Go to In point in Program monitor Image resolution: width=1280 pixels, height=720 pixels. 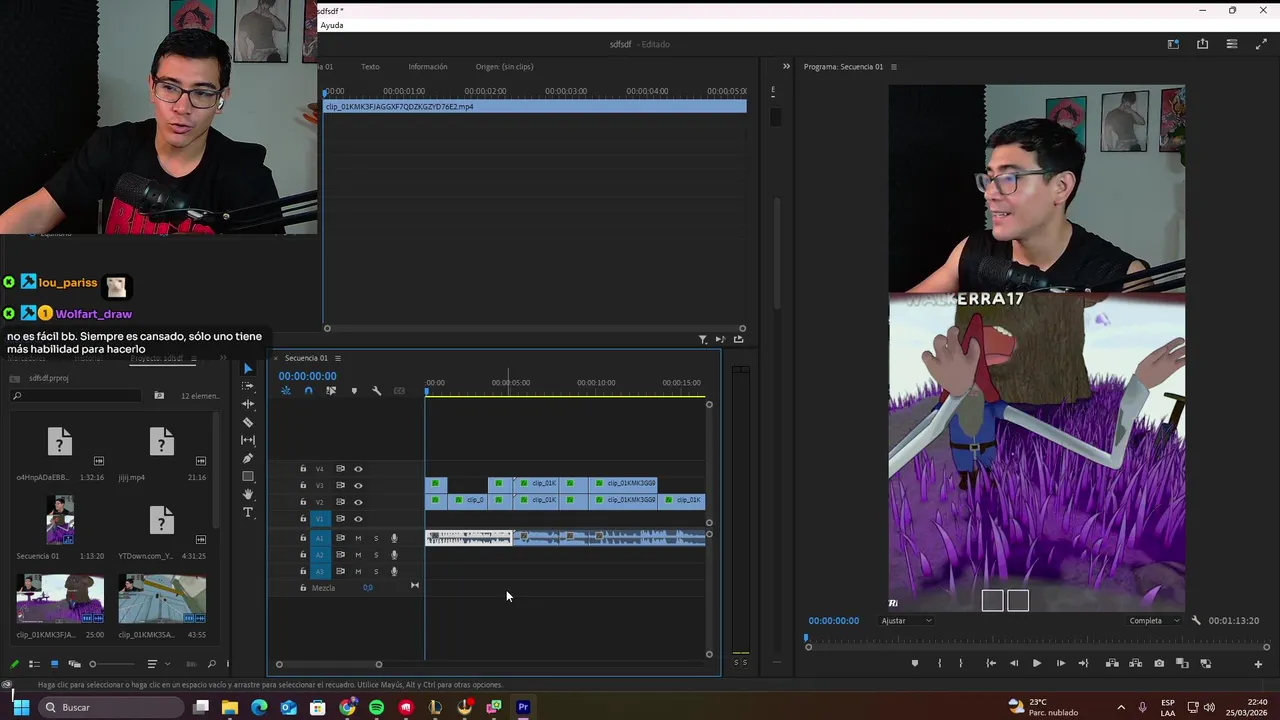(x=990, y=663)
